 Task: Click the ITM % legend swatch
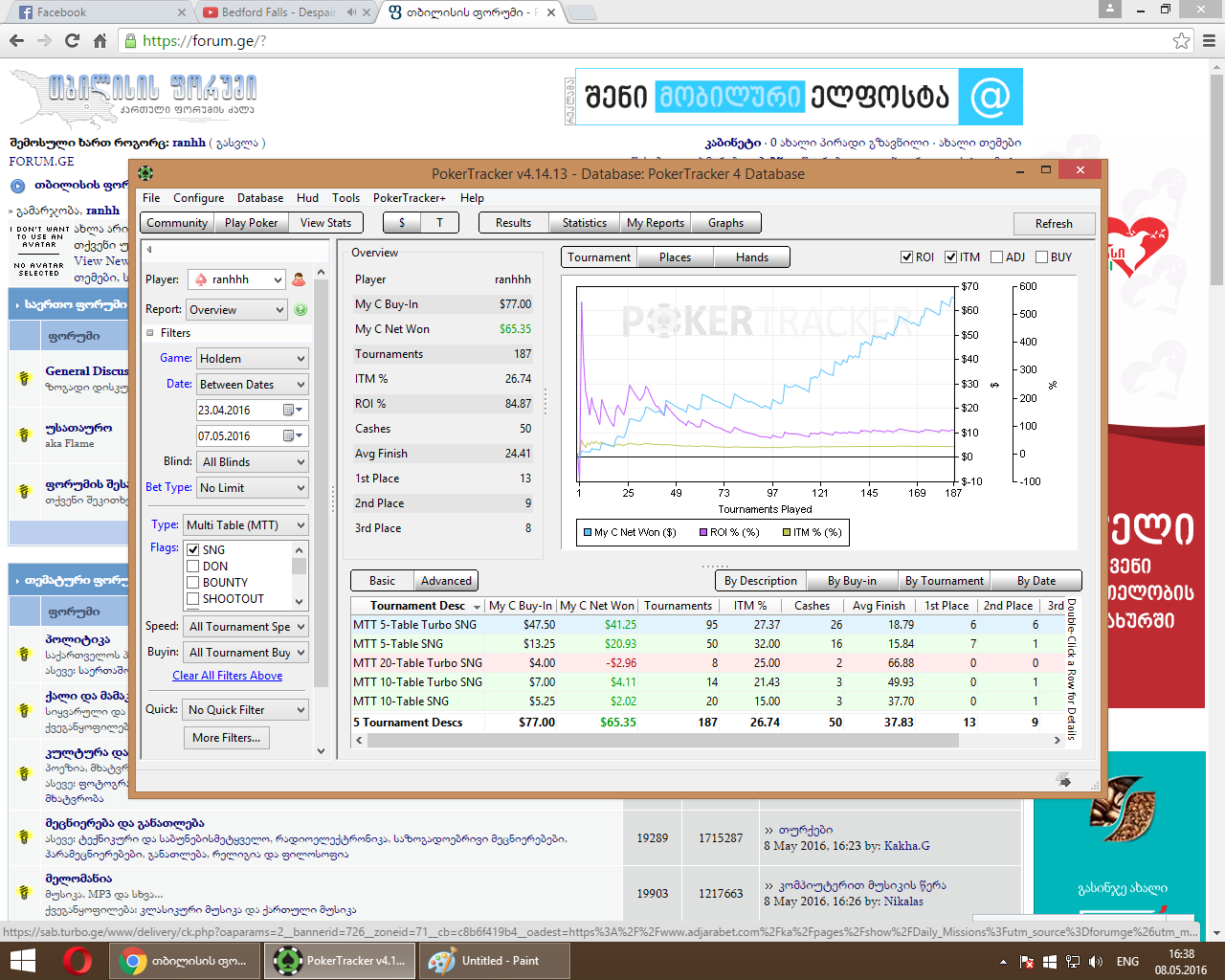787,532
